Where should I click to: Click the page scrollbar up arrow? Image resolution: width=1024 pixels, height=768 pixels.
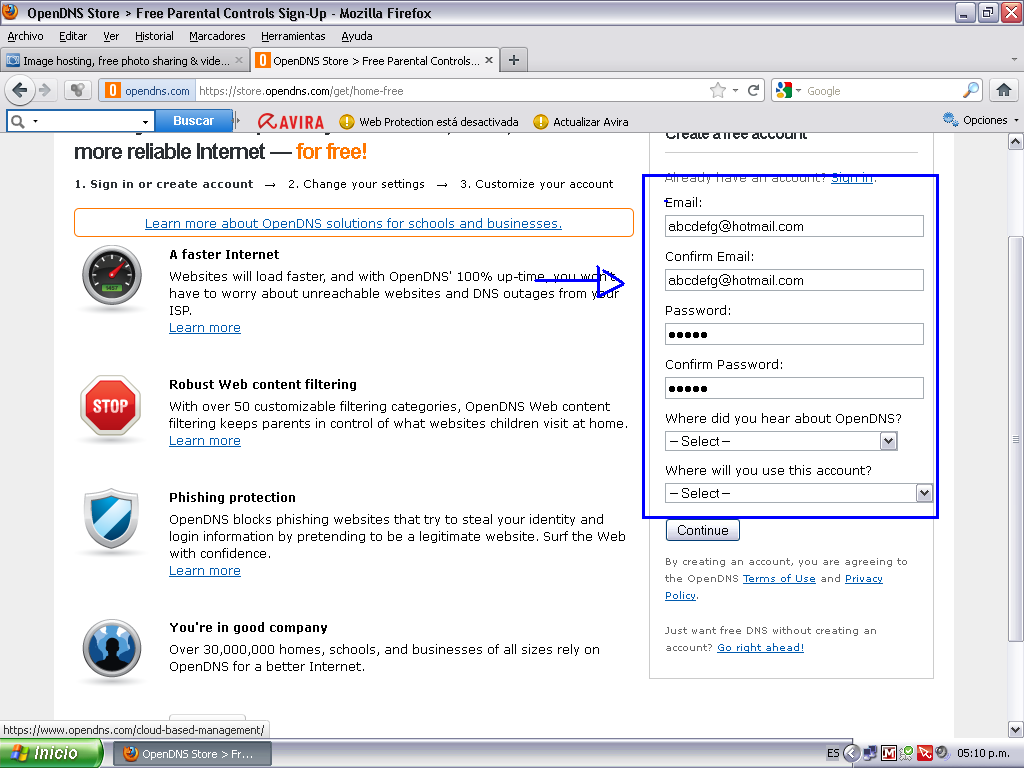1016,142
